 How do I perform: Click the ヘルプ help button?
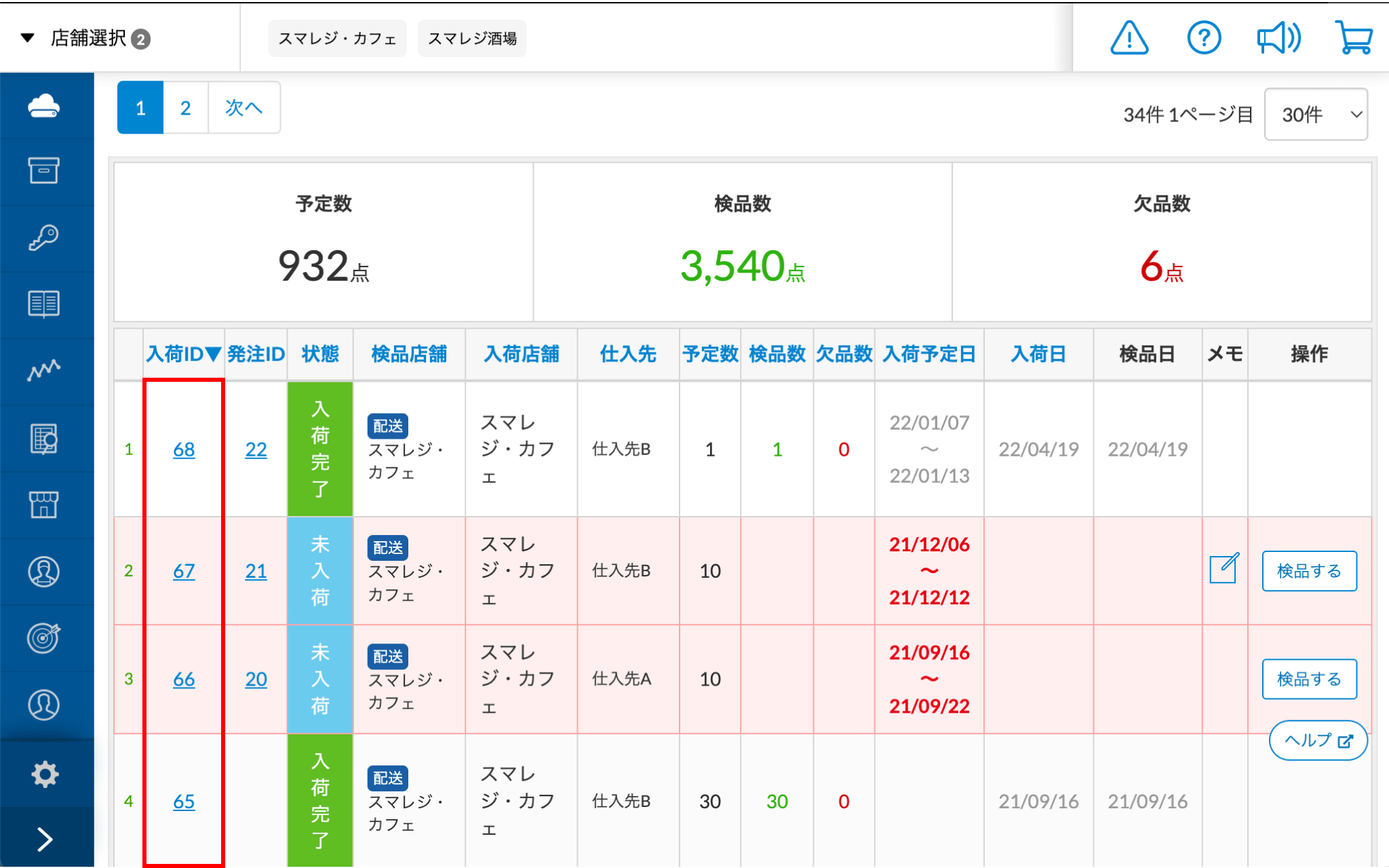[1317, 741]
